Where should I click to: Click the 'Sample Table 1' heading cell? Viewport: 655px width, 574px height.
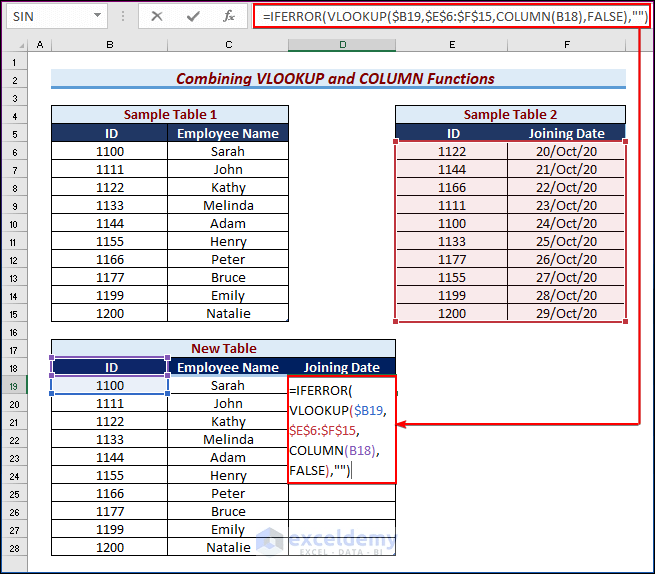[170, 114]
